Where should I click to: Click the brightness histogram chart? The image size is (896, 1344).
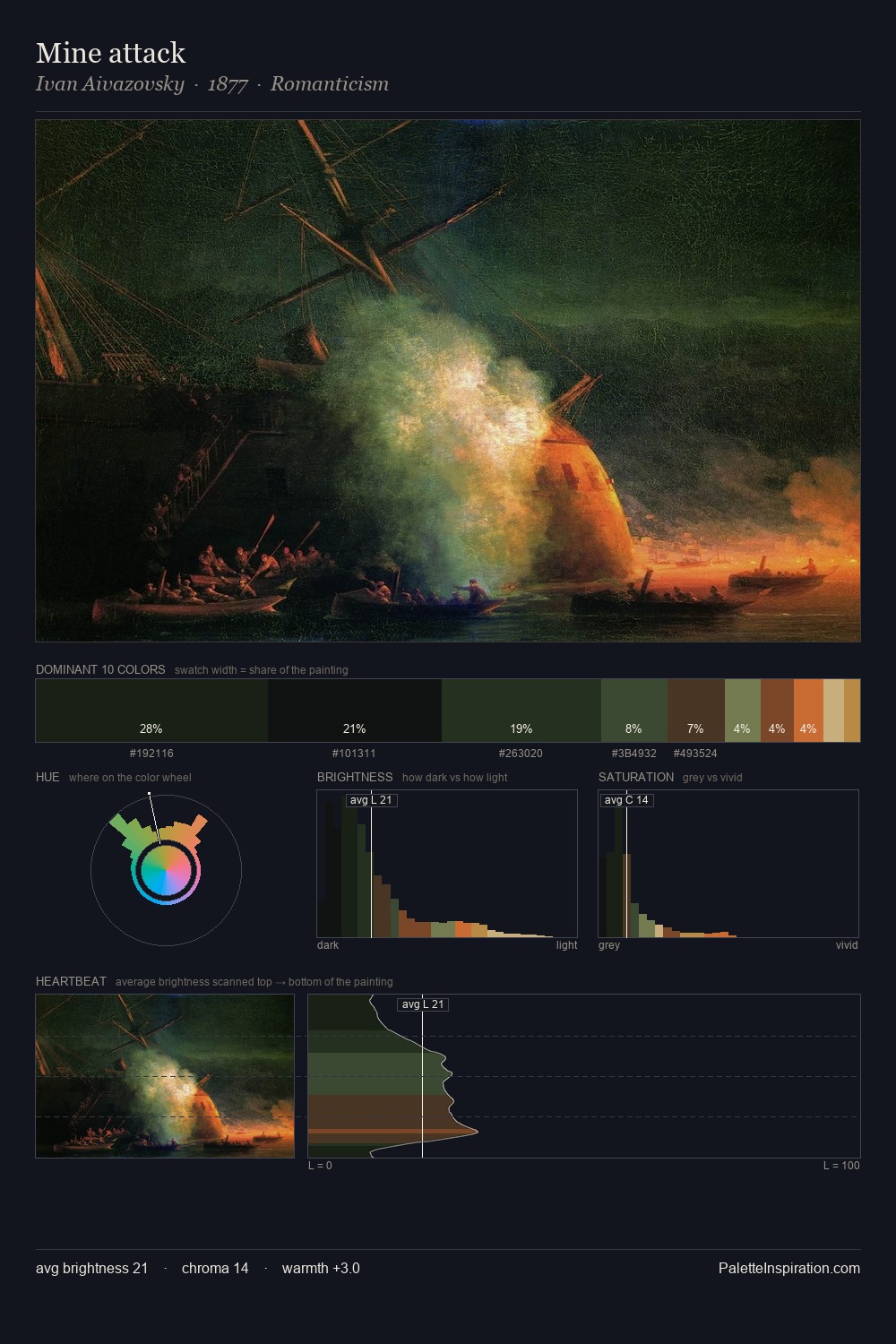(x=447, y=864)
